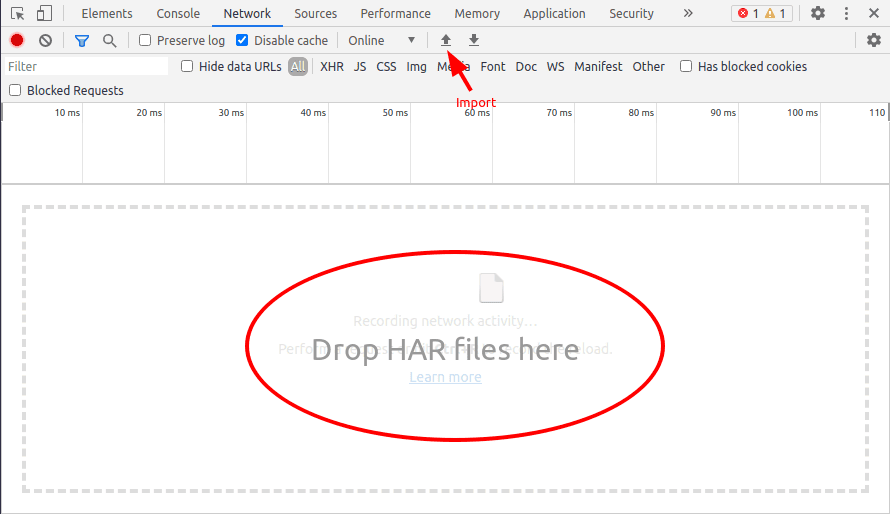The height and width of the screenshot is (514, 890).
Task: Open the Memory tab
Action: tap(477, 14)
